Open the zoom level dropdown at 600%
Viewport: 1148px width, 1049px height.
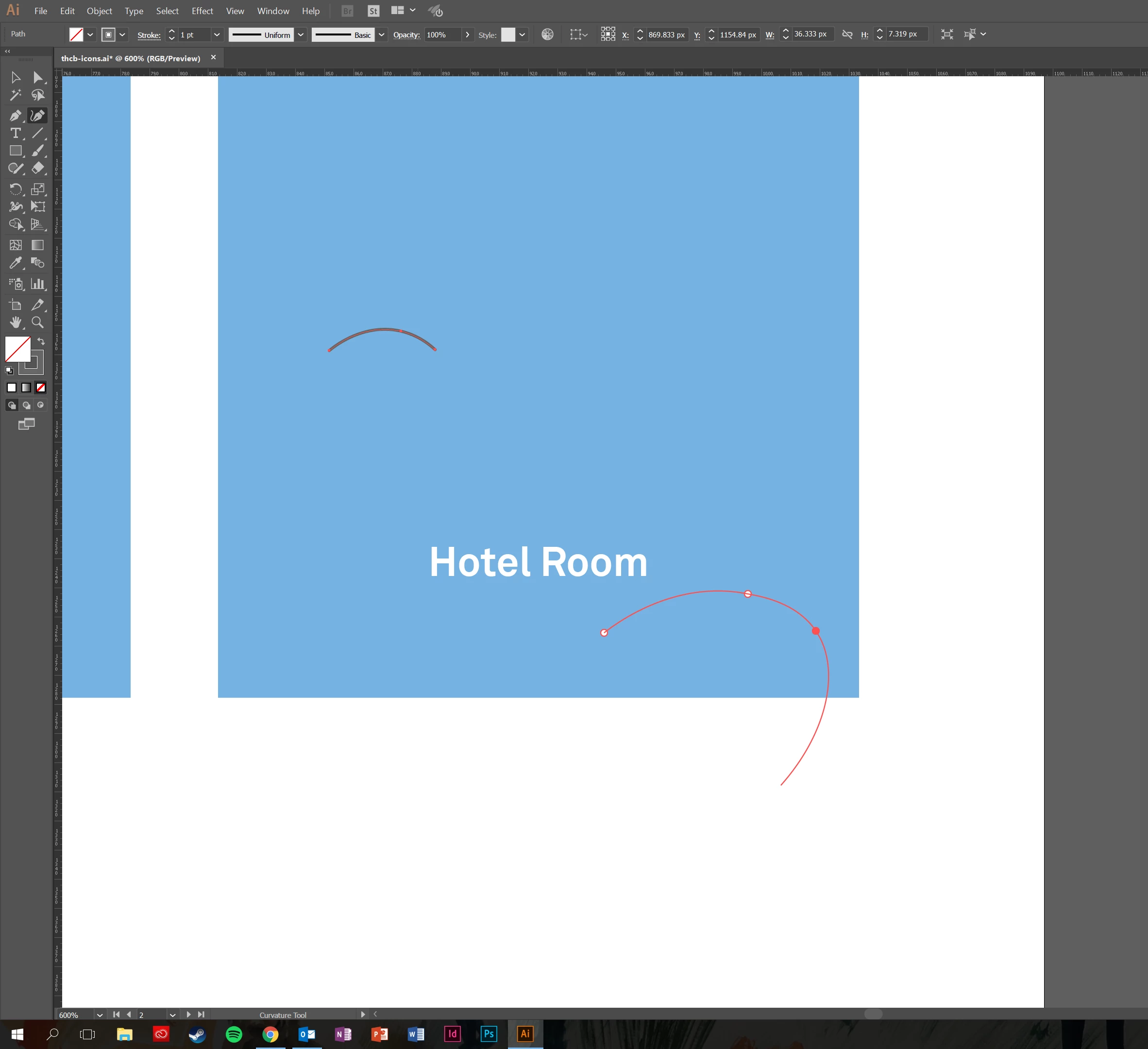click(100, 1015)
